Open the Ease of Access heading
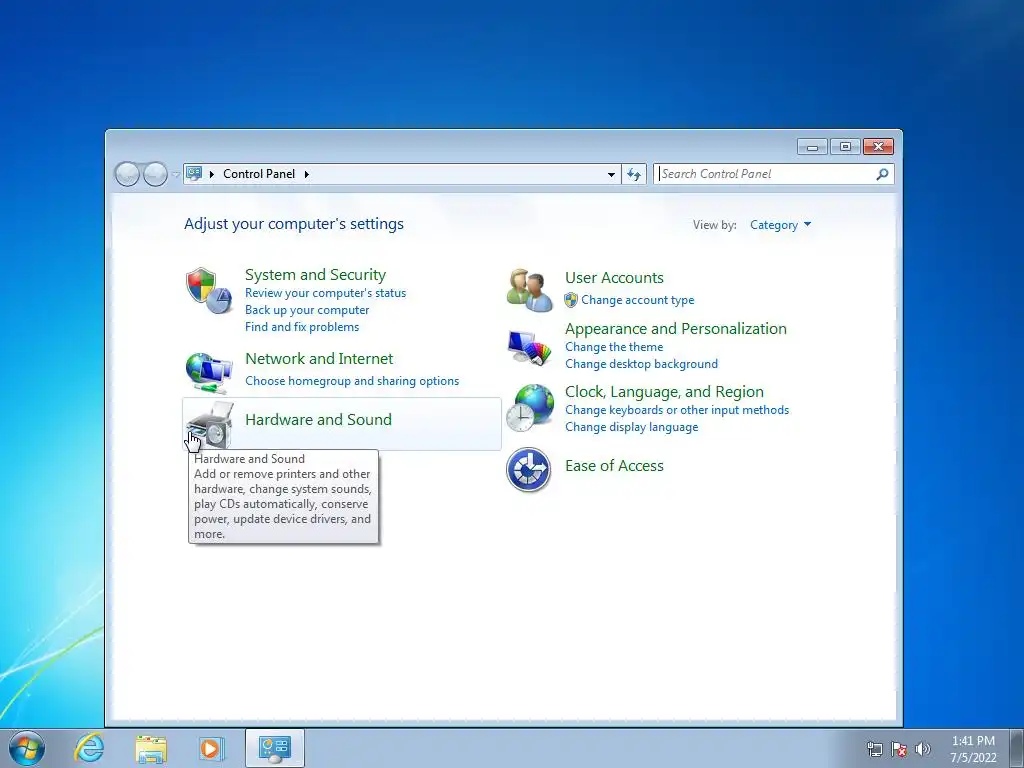The width and height of the screenshot is (1024, 768). coord(614,466)
